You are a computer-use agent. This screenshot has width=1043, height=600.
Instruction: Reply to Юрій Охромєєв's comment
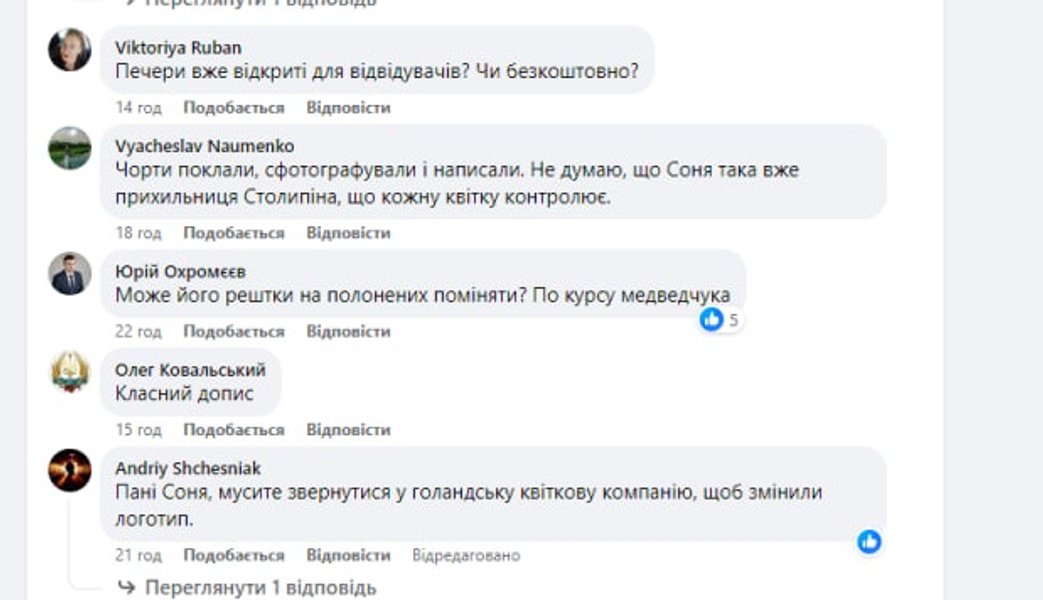click(x=348, y=331)
